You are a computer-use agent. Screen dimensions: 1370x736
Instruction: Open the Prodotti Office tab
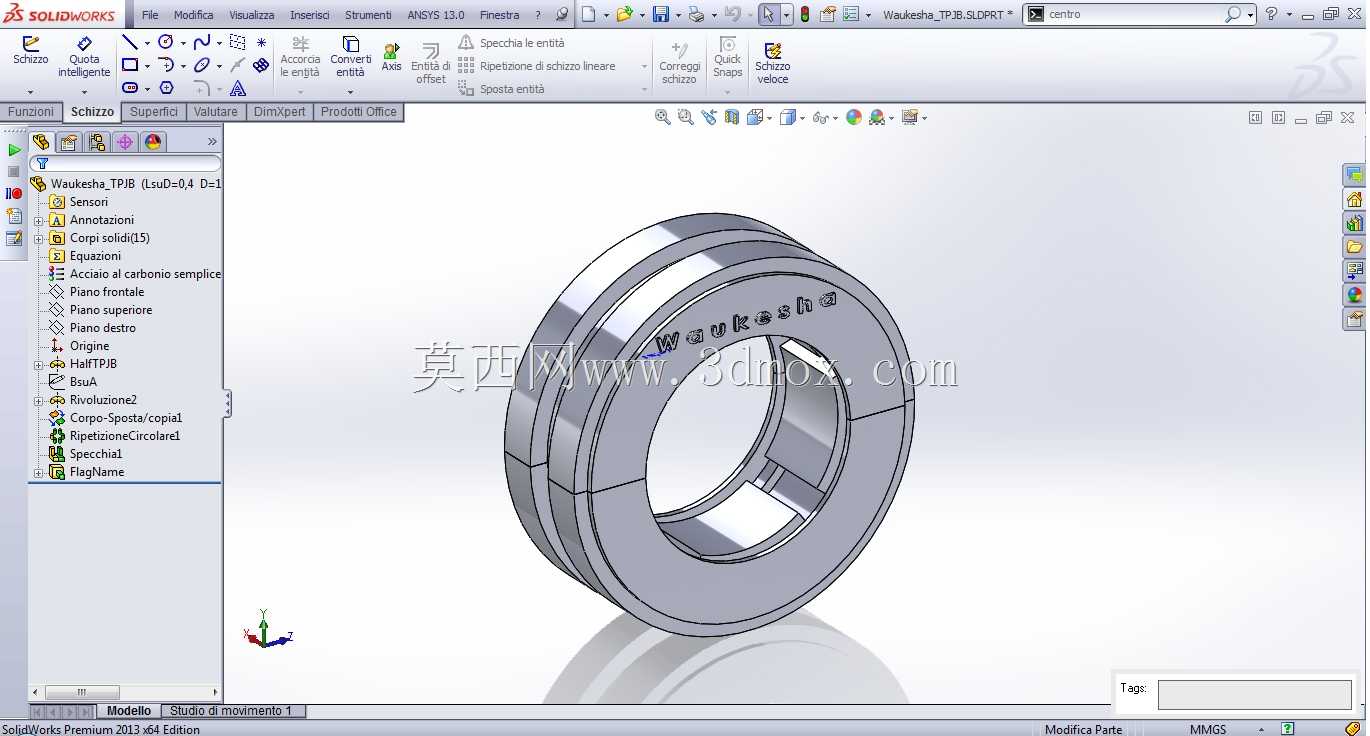coord(359,112)
